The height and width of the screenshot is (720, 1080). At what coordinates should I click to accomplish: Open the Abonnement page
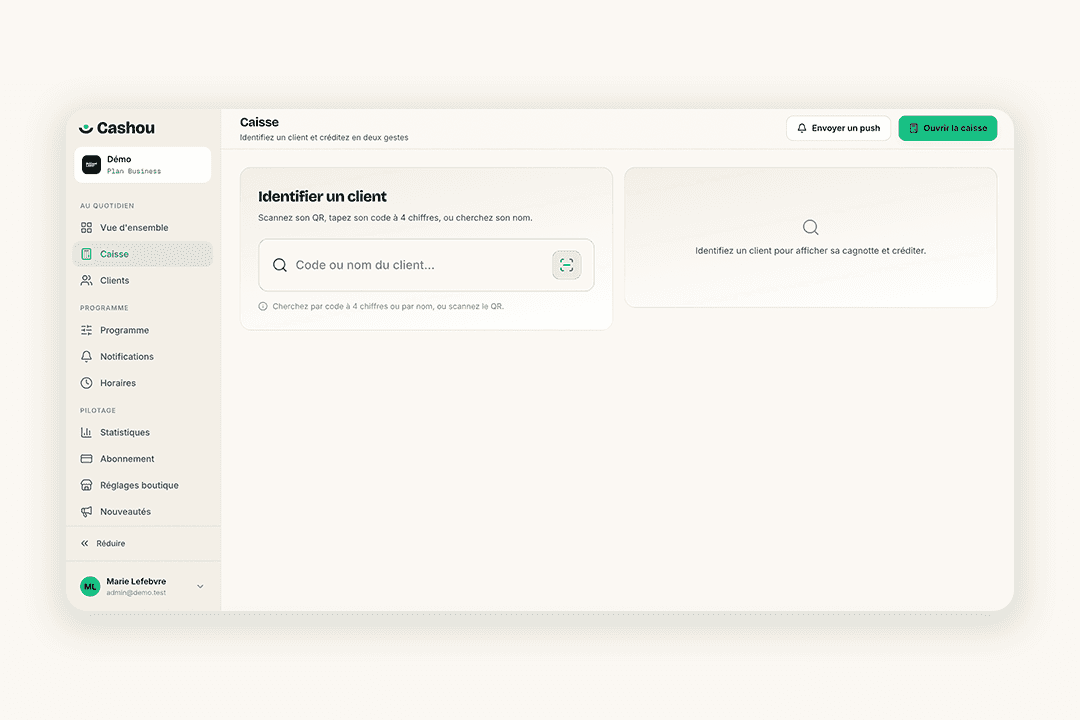tap(143, 459)
